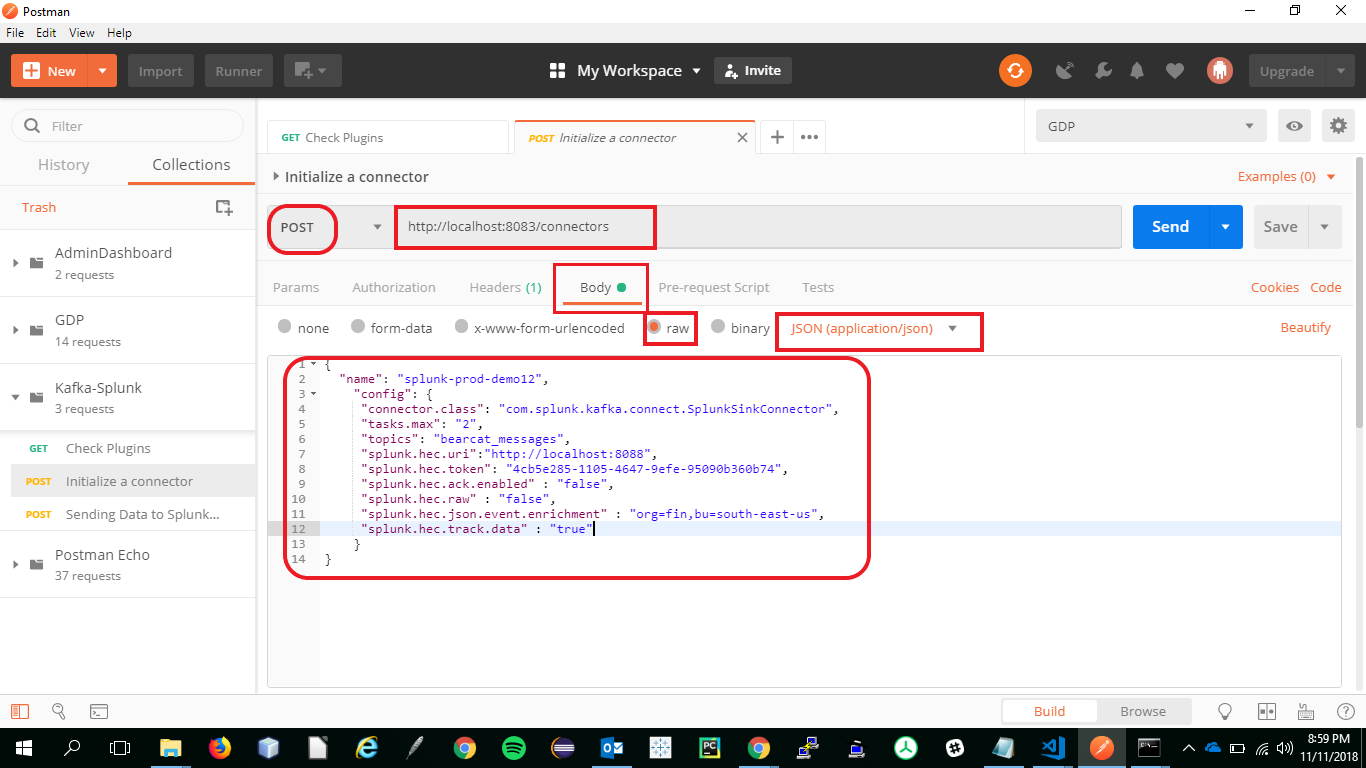Viewport: 1366px width, 768px height.
Task: Select the form-data body type
Action: [x=357, y=327]
